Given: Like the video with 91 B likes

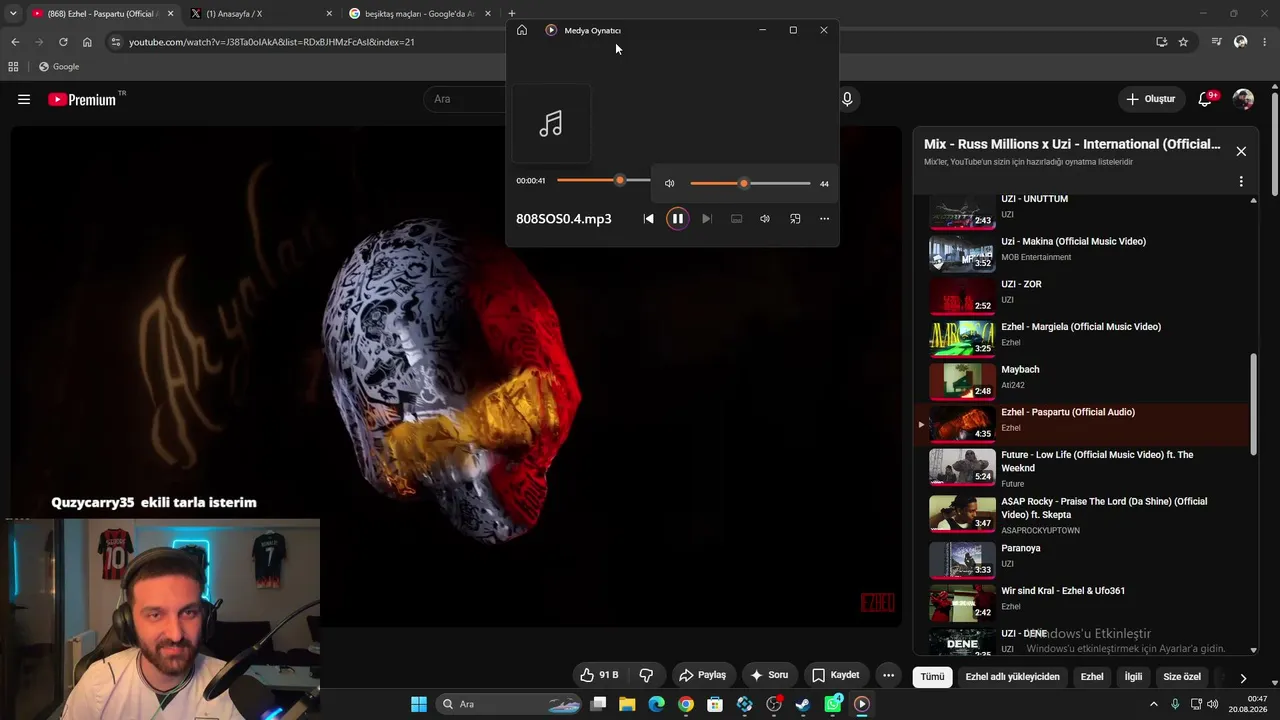Looking at the screenshot, I should point(599,675).
